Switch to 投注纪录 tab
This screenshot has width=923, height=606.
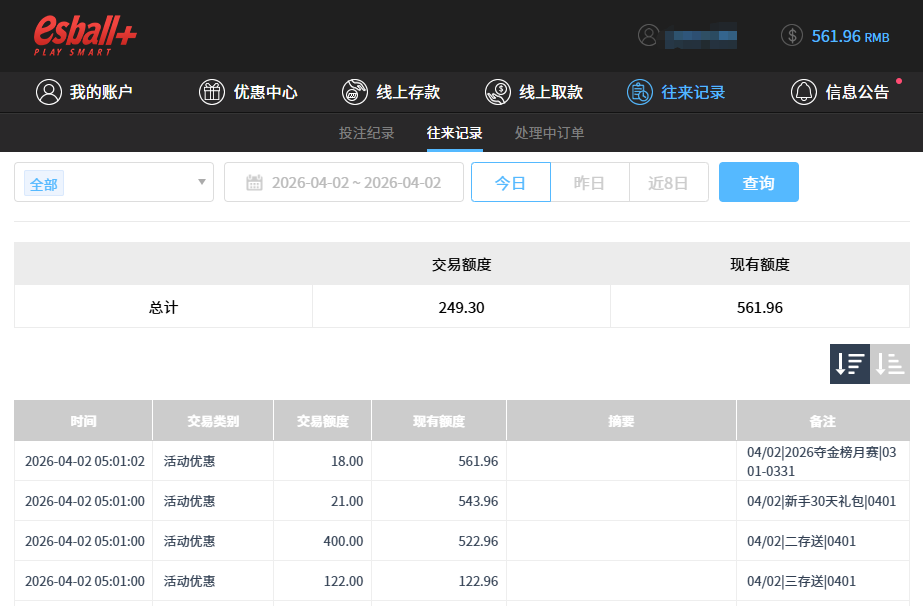coord(366,133)
